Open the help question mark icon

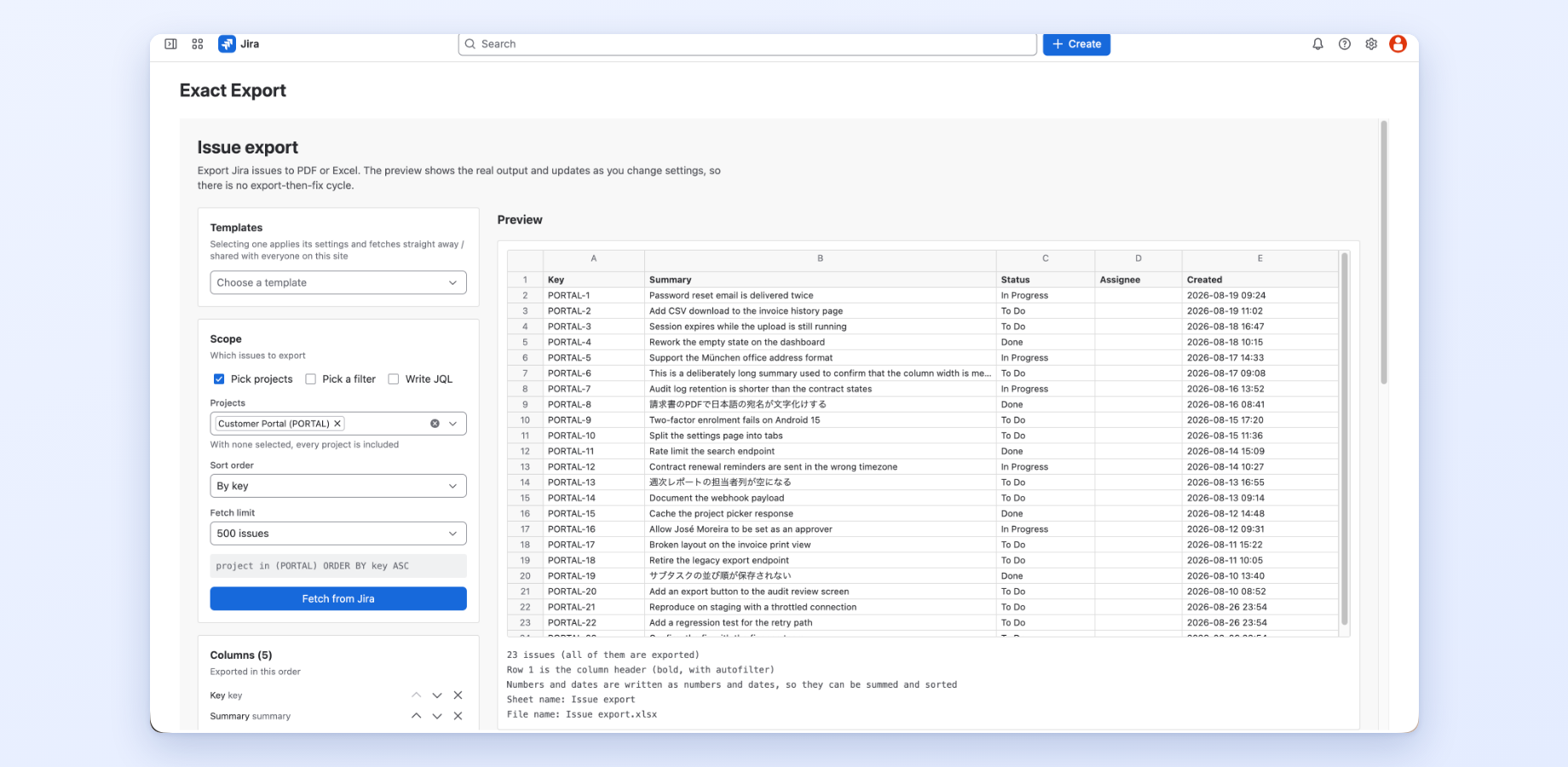point(1345,43)
